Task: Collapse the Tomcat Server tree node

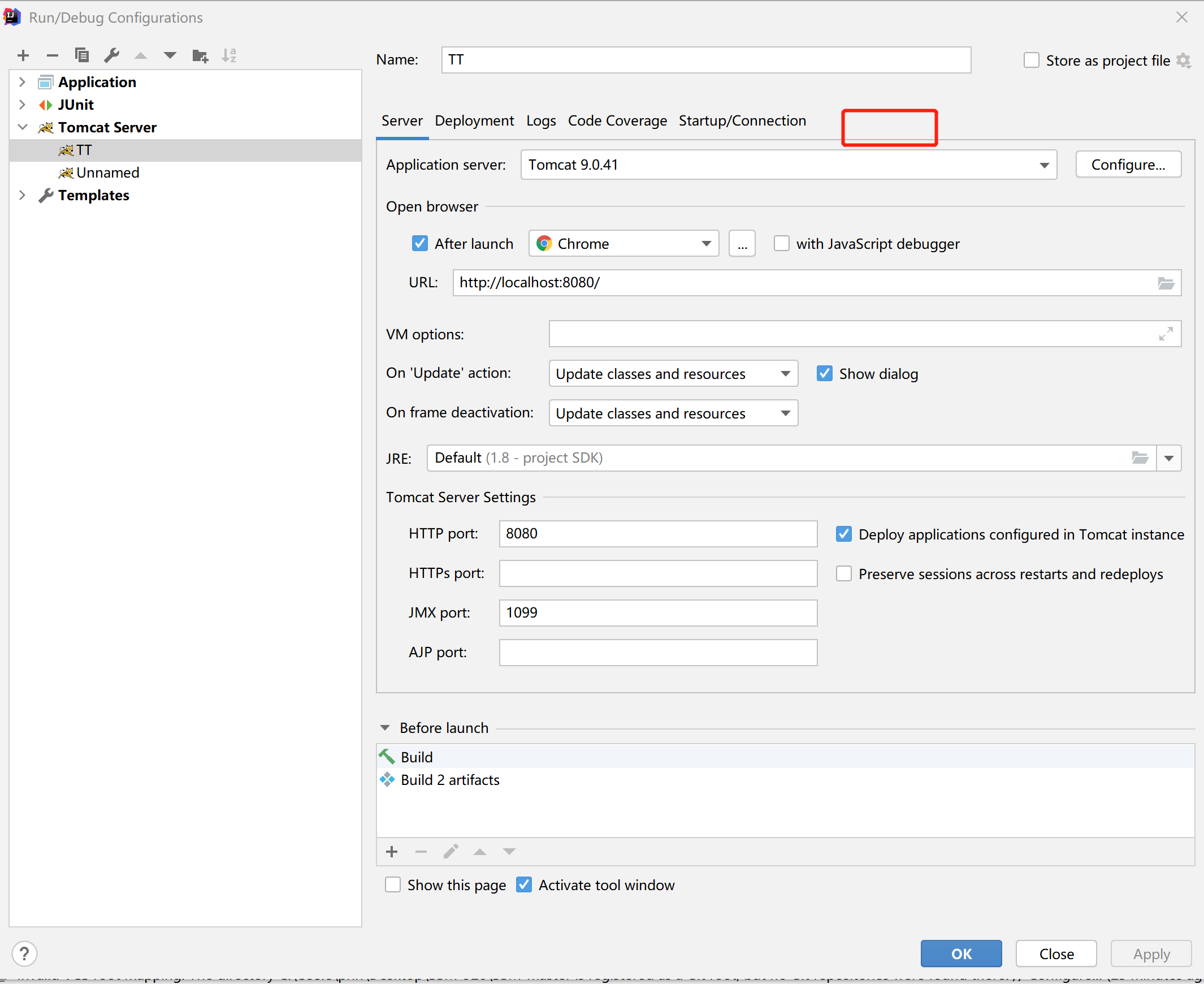Action: click(x=22, y=128)
